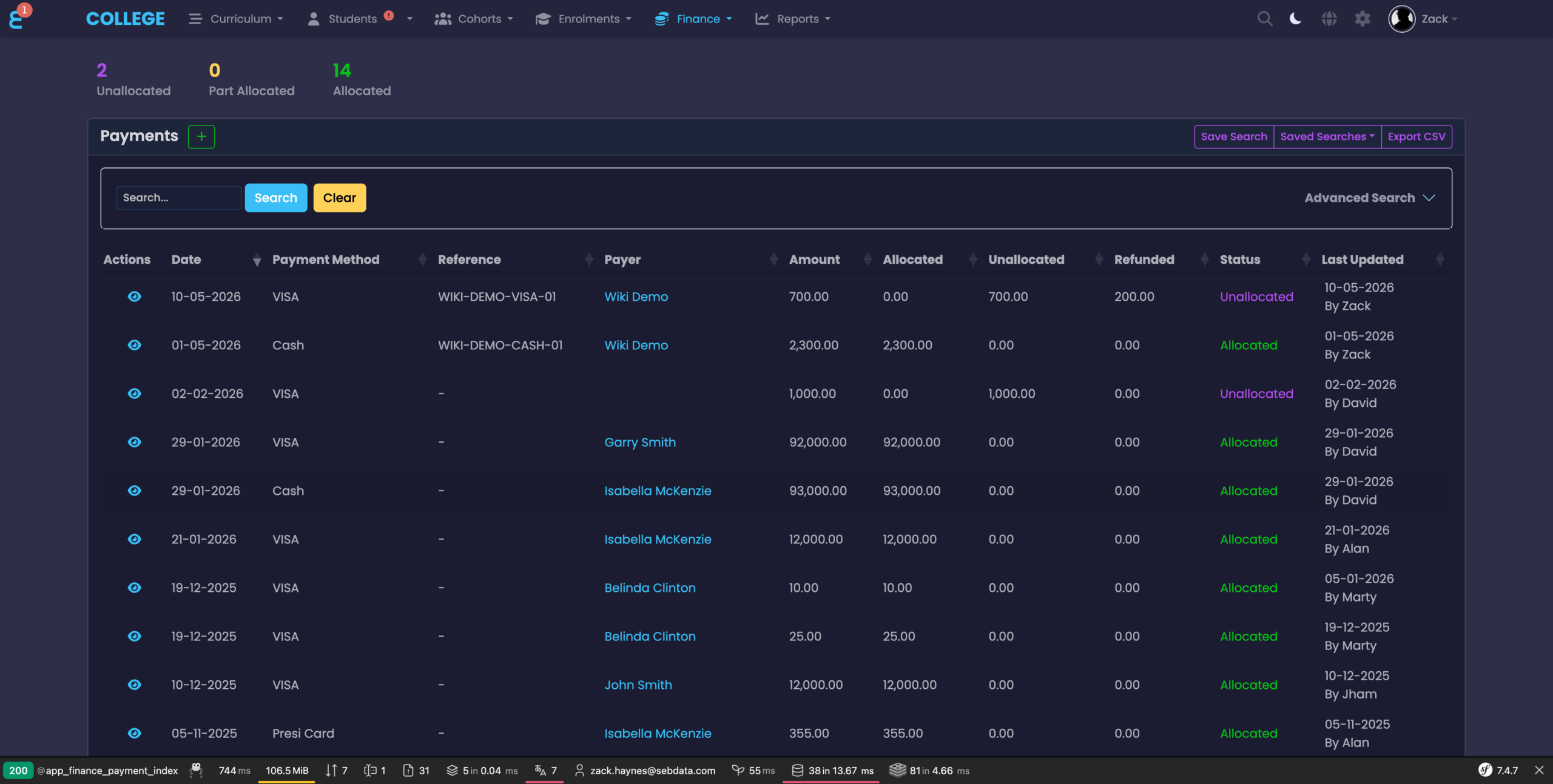Toggle dark mode moon icon

pyautogui.click(x=1295, y=19)
